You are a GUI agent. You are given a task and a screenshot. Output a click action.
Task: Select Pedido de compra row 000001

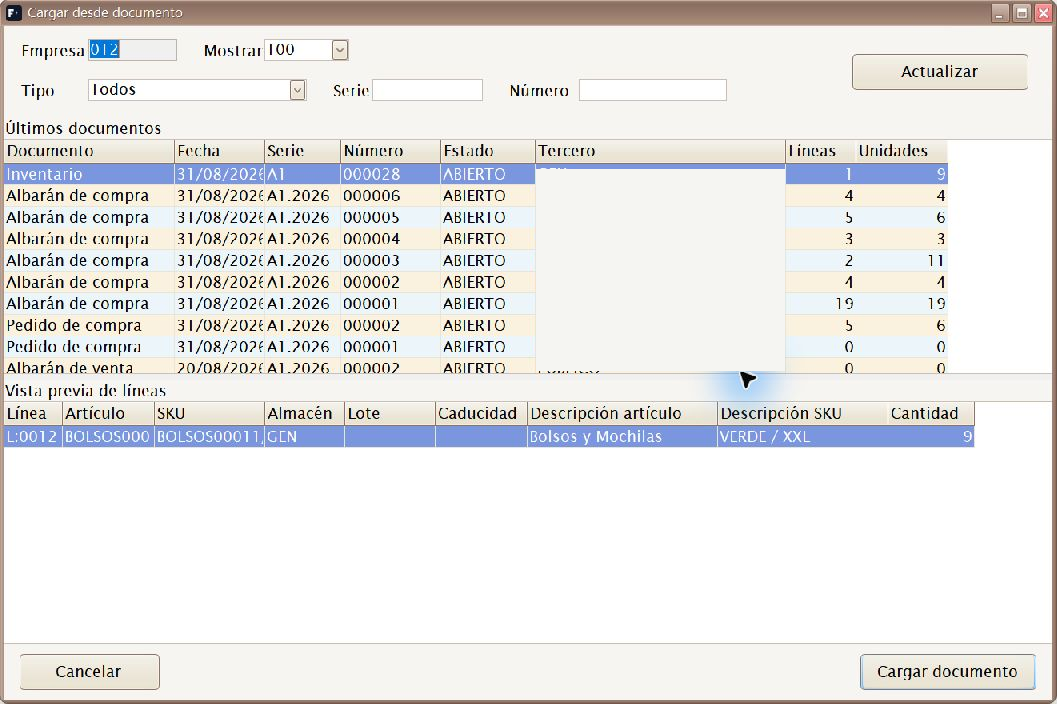[475, 347]
